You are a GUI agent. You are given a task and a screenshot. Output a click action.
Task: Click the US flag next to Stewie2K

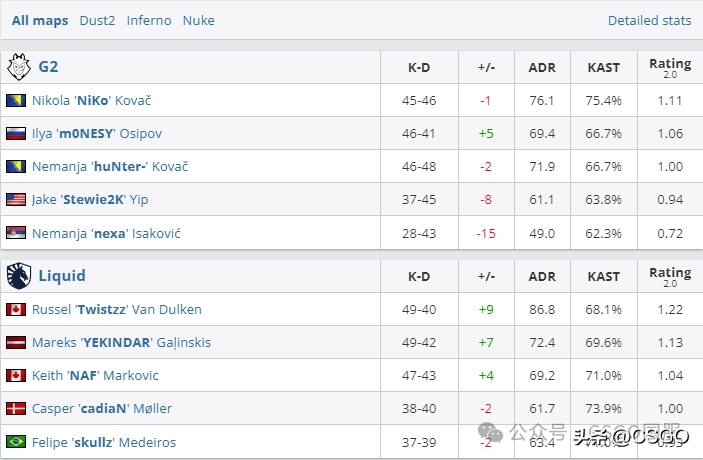coord(16,199)
